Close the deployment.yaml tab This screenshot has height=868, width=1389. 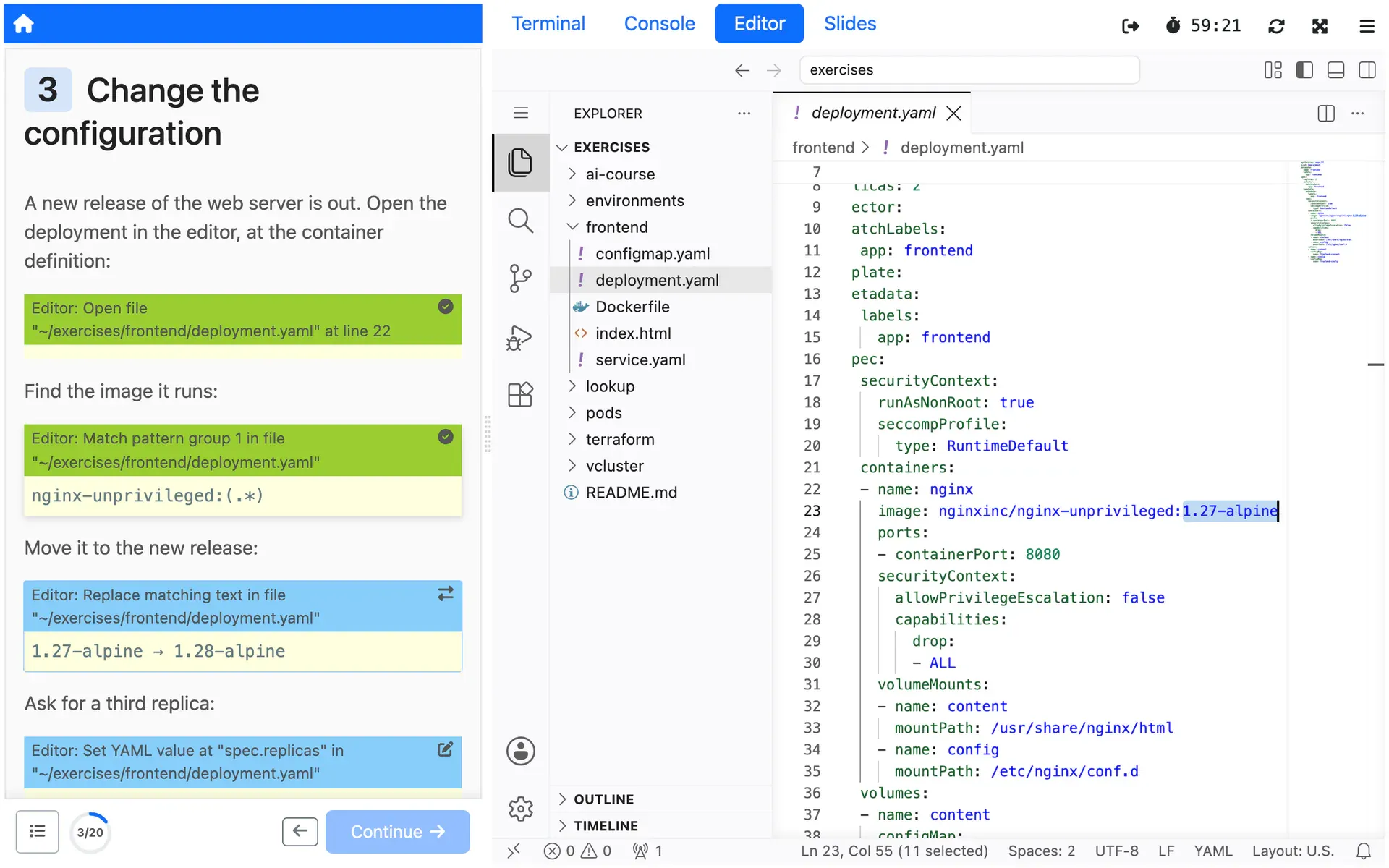point(954,114)
